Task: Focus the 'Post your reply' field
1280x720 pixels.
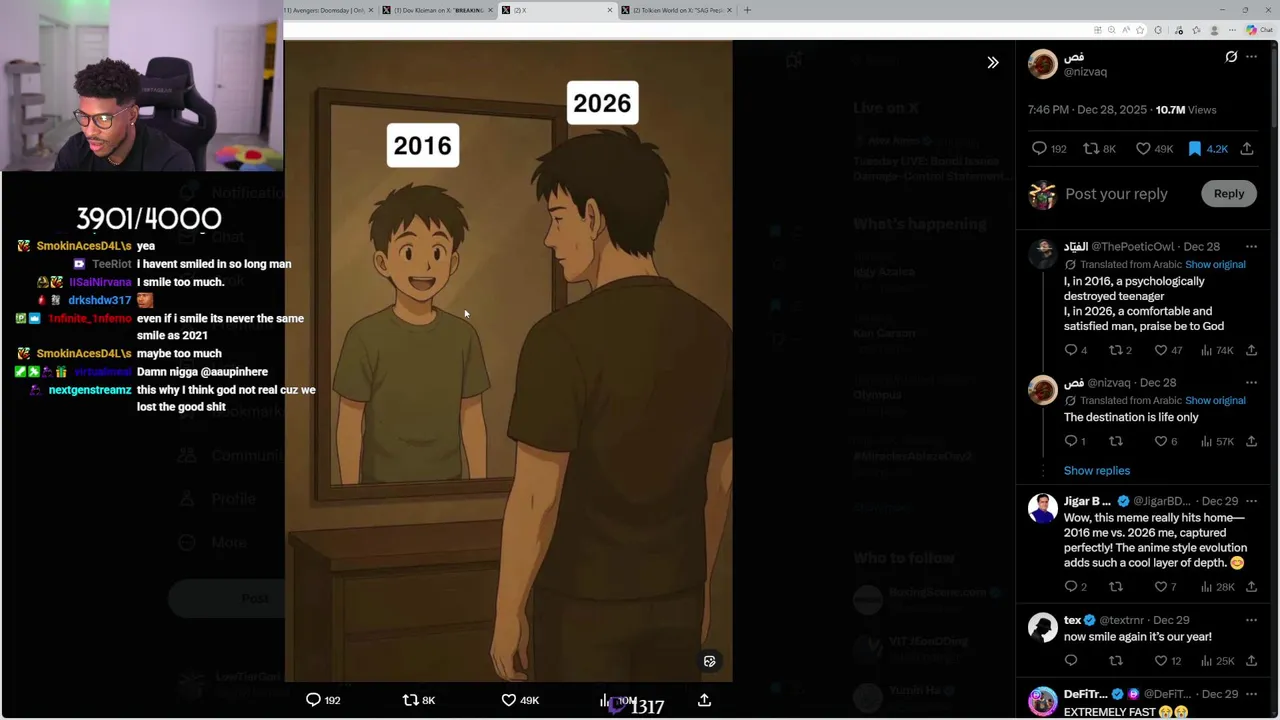Action: point(1116,194)
